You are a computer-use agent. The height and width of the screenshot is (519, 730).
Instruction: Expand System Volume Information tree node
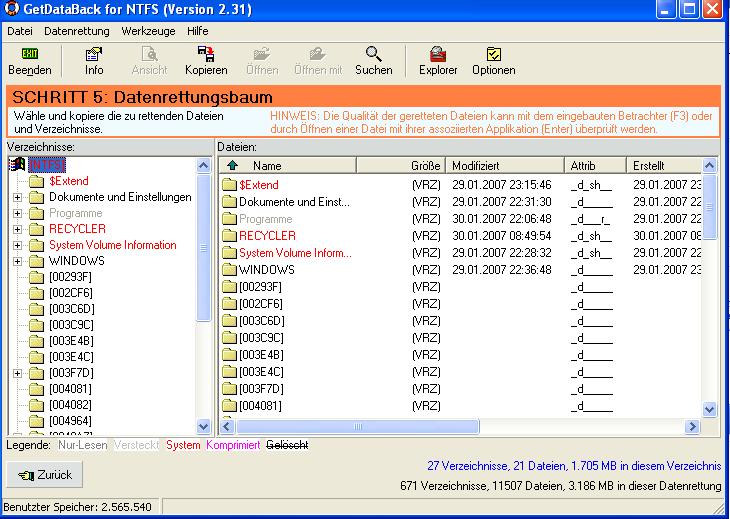click(17, 245)
